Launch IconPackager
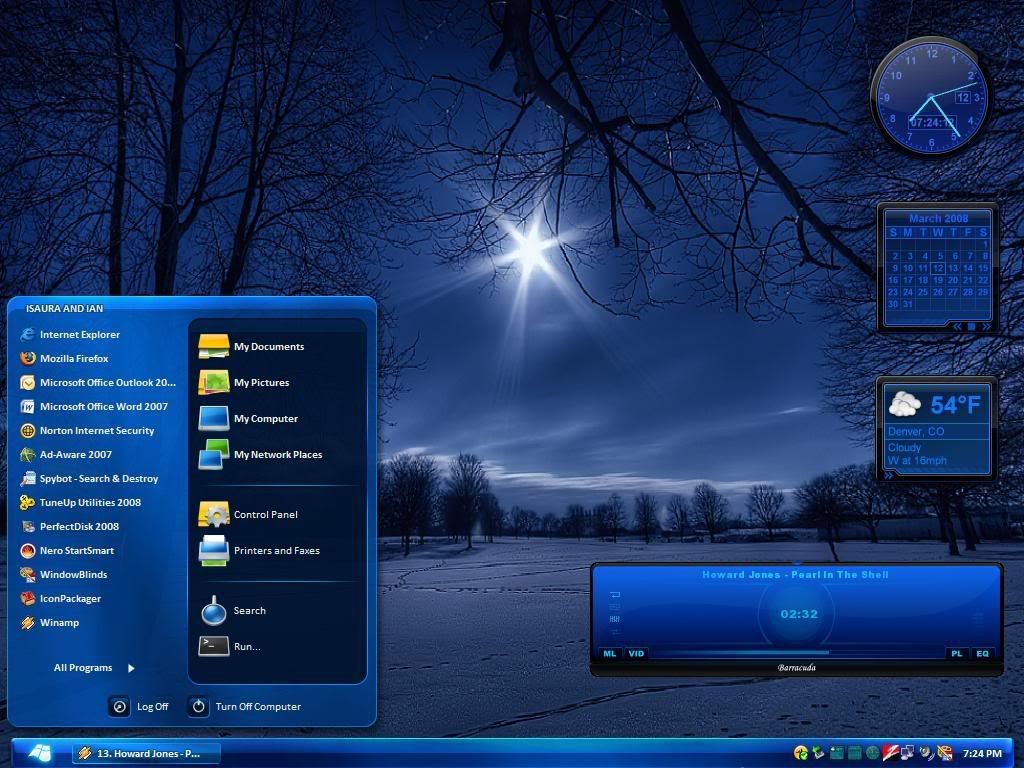 tap(61, 598)
